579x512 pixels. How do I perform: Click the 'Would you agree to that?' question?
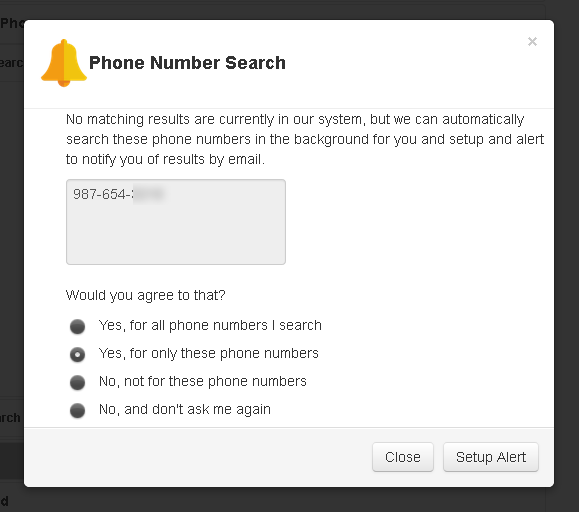(145, 295)
